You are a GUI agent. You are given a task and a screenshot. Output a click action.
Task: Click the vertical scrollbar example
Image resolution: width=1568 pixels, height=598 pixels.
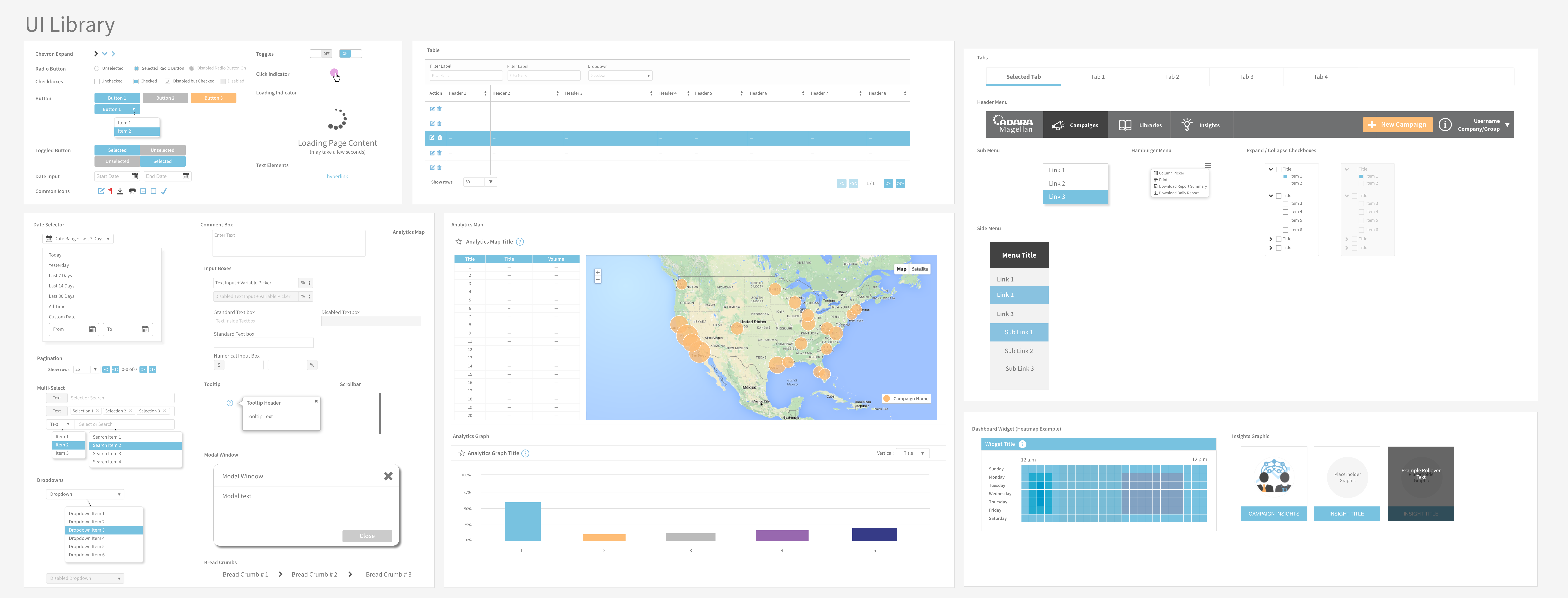380,414
